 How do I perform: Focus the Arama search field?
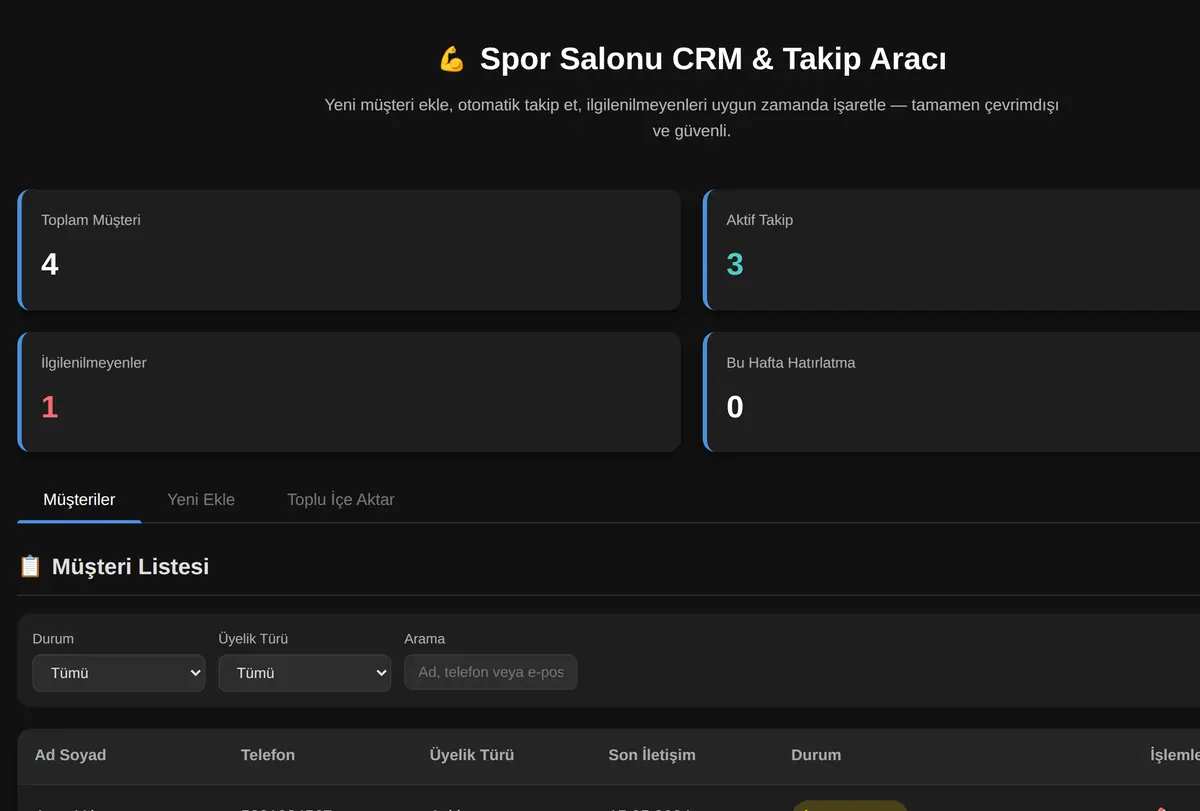(x=490, y=672)
